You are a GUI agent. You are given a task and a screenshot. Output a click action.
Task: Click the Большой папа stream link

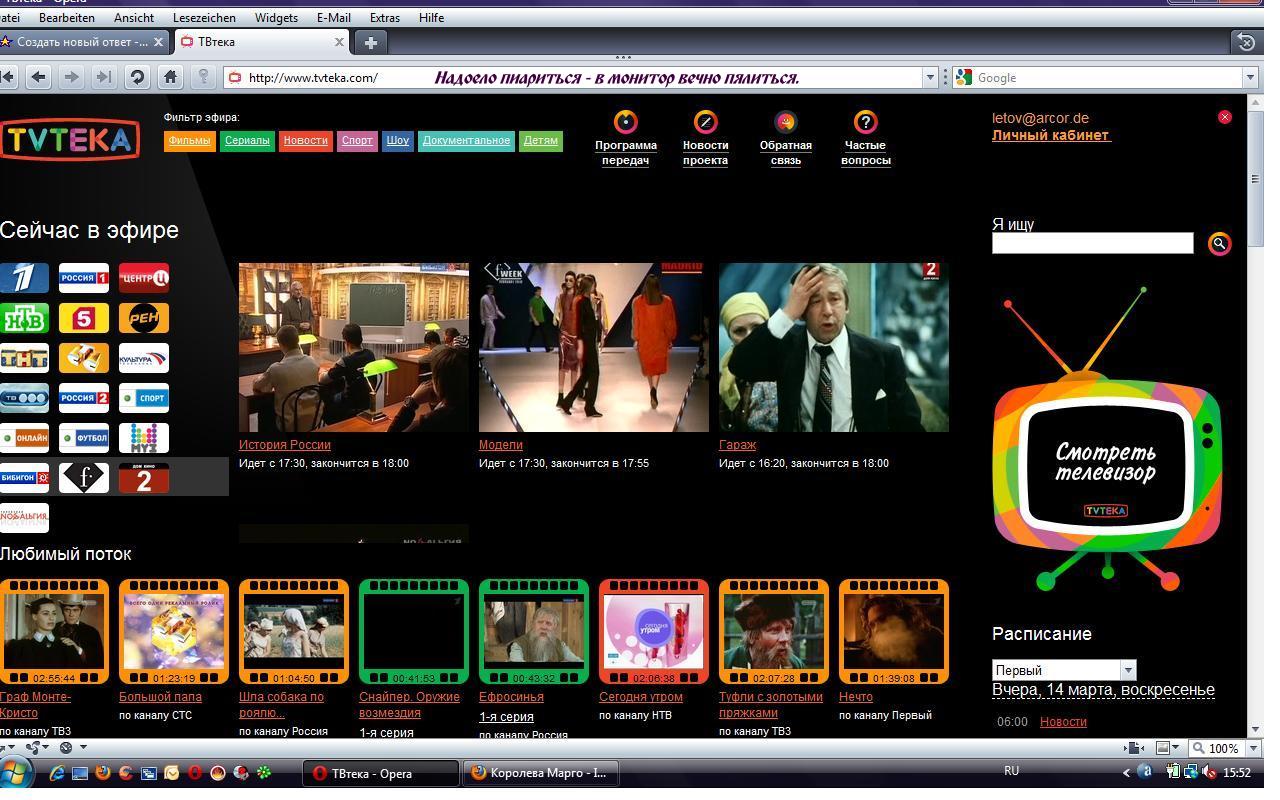(160, 697)
